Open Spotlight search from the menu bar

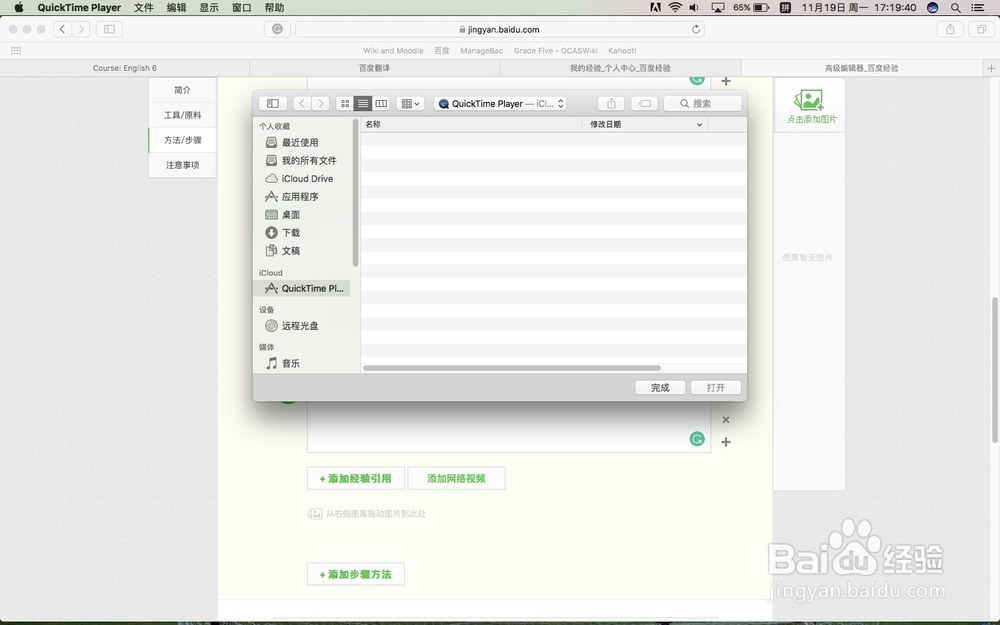(x=955, y=7)
